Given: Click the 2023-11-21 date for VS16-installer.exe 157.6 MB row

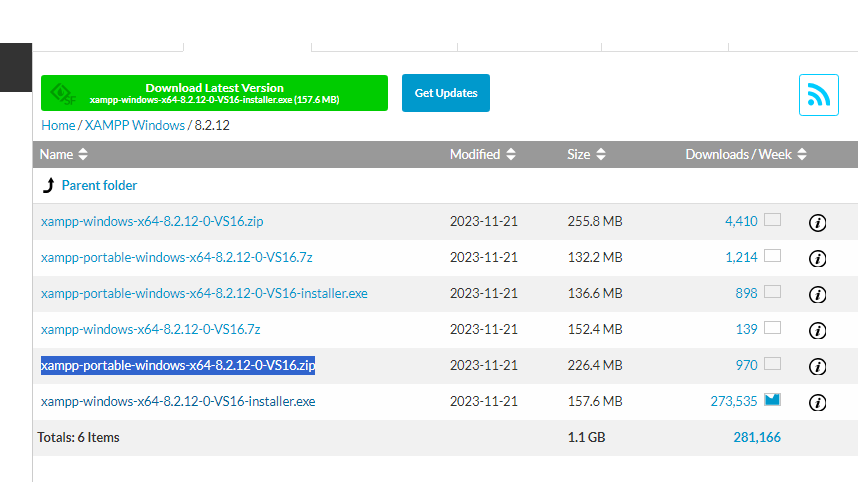Looking at the screenshot, I should tap(484, 402).
